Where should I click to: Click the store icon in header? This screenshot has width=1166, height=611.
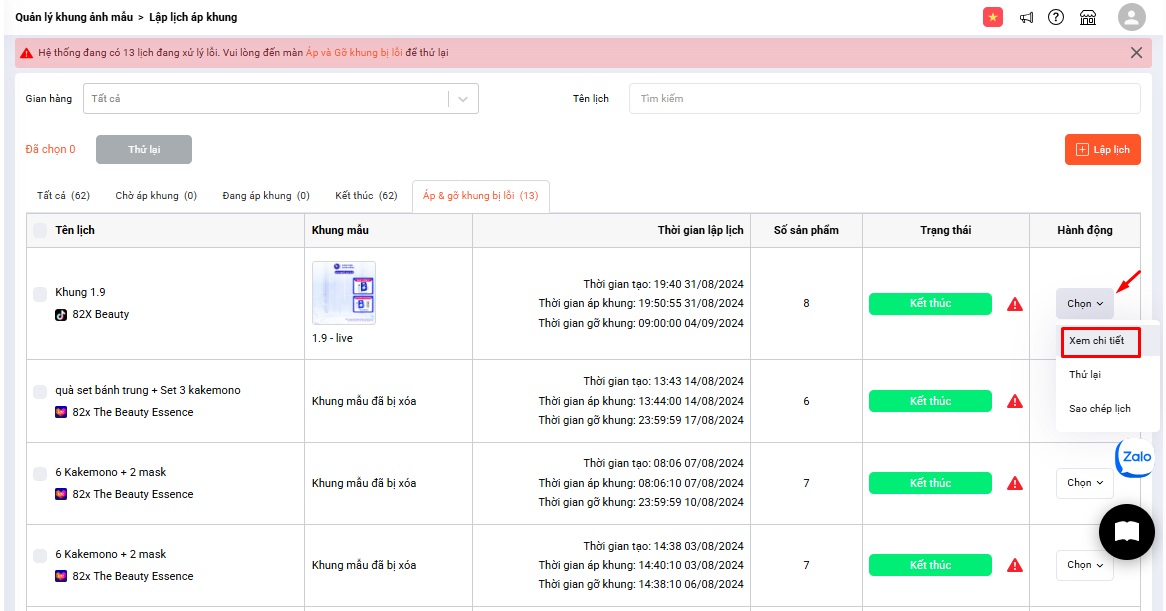(x=1088, y=17)
